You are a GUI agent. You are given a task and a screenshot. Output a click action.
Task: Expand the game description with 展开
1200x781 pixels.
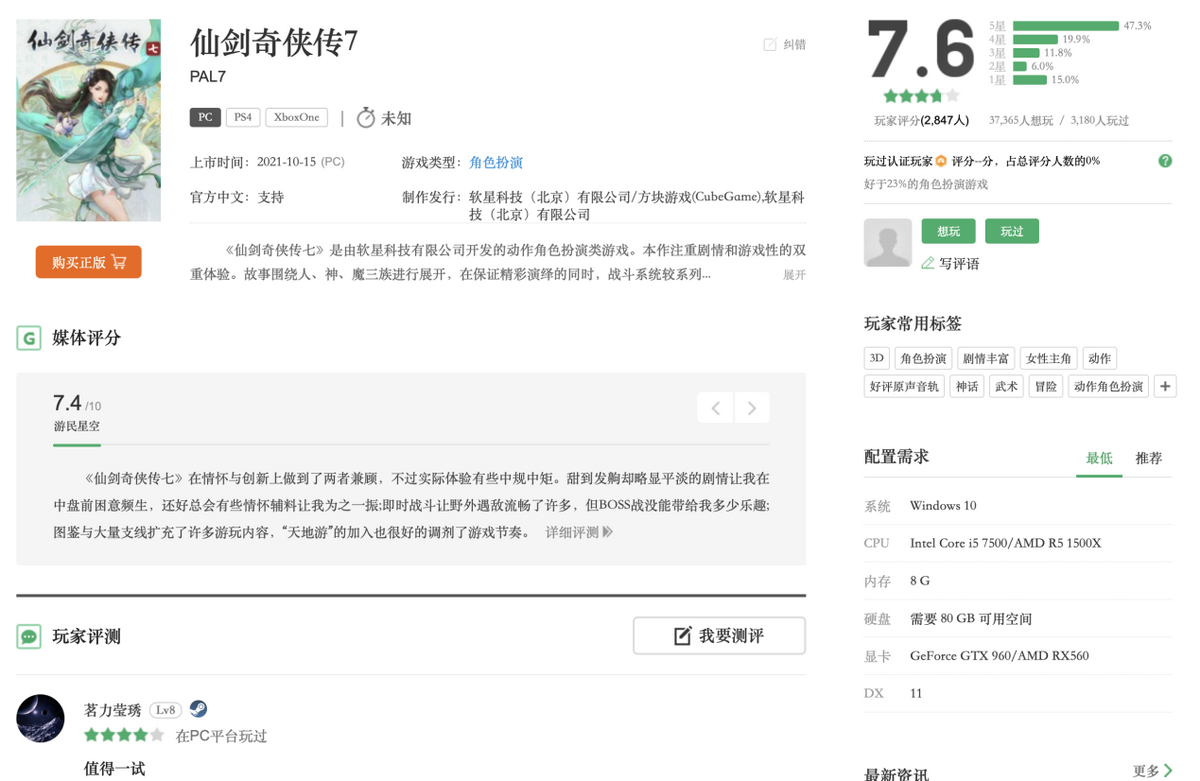pos(794,275)
